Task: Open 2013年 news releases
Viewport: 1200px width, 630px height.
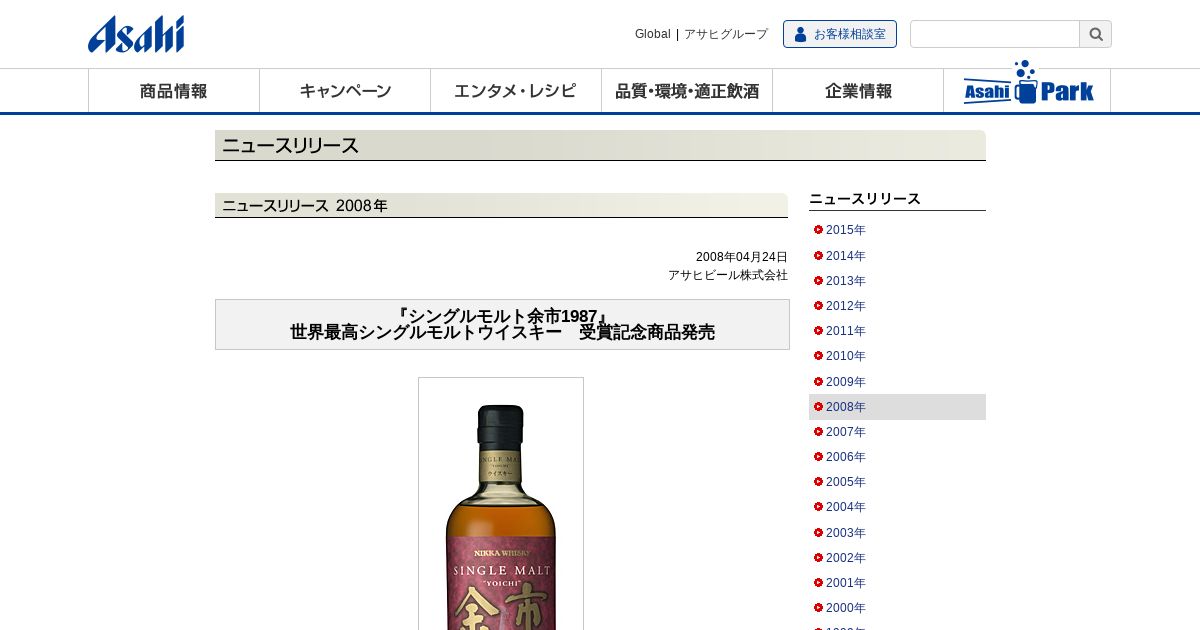Action: (x=846, y=281)
